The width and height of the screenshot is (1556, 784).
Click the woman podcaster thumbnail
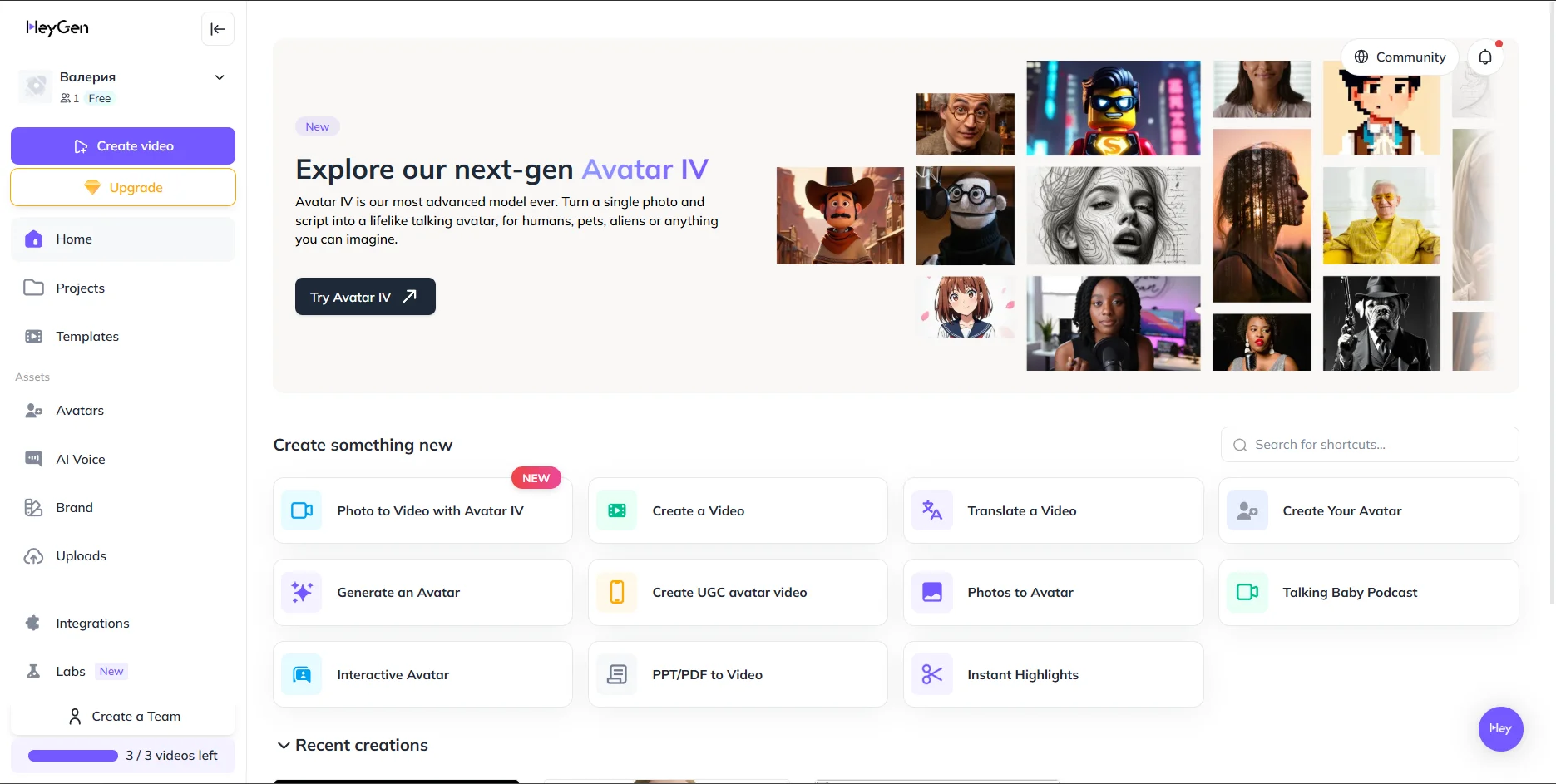click(x=1114, y=323)
